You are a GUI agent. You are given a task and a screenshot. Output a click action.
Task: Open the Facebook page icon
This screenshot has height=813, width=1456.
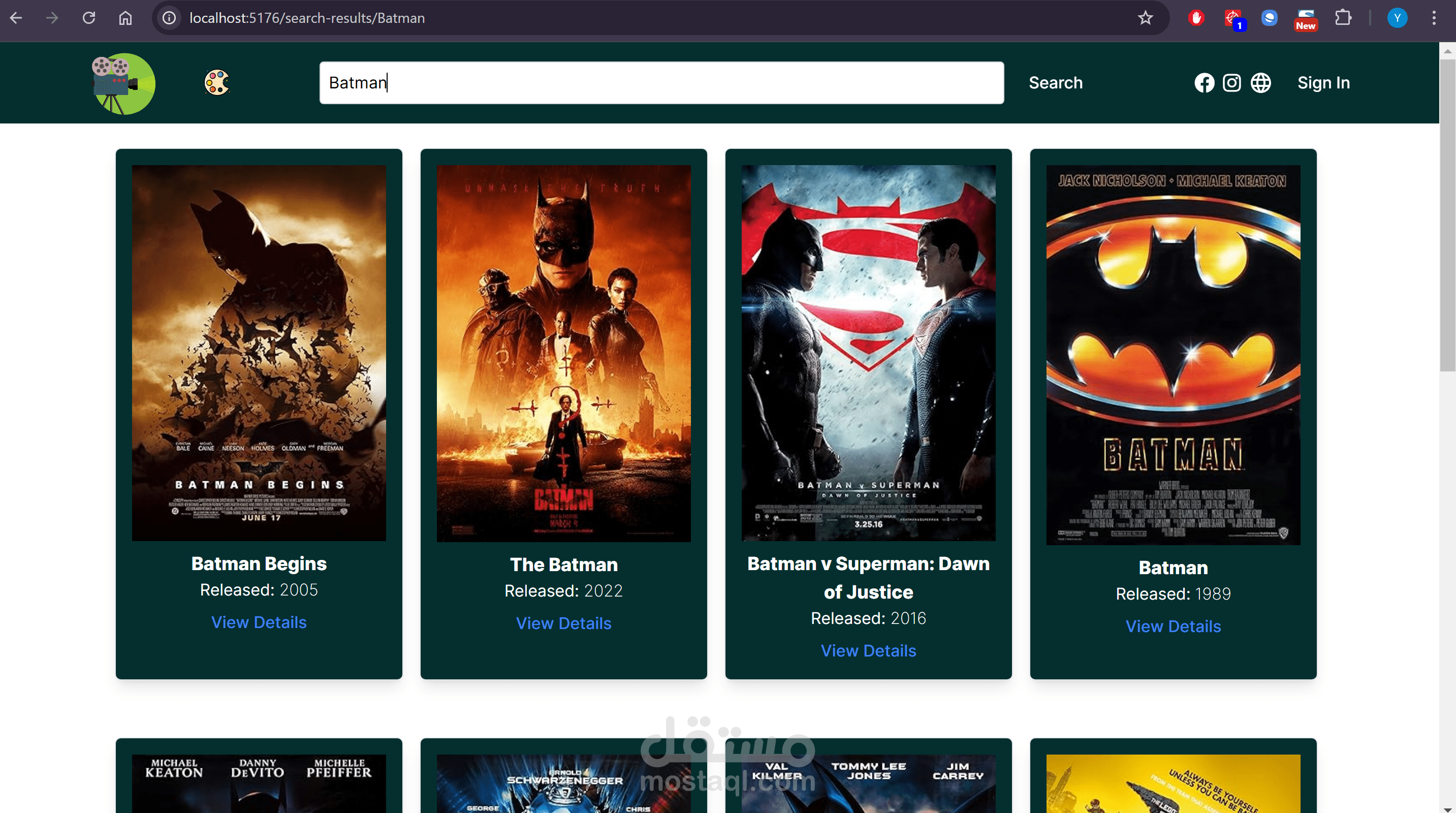pos(1205,82)
